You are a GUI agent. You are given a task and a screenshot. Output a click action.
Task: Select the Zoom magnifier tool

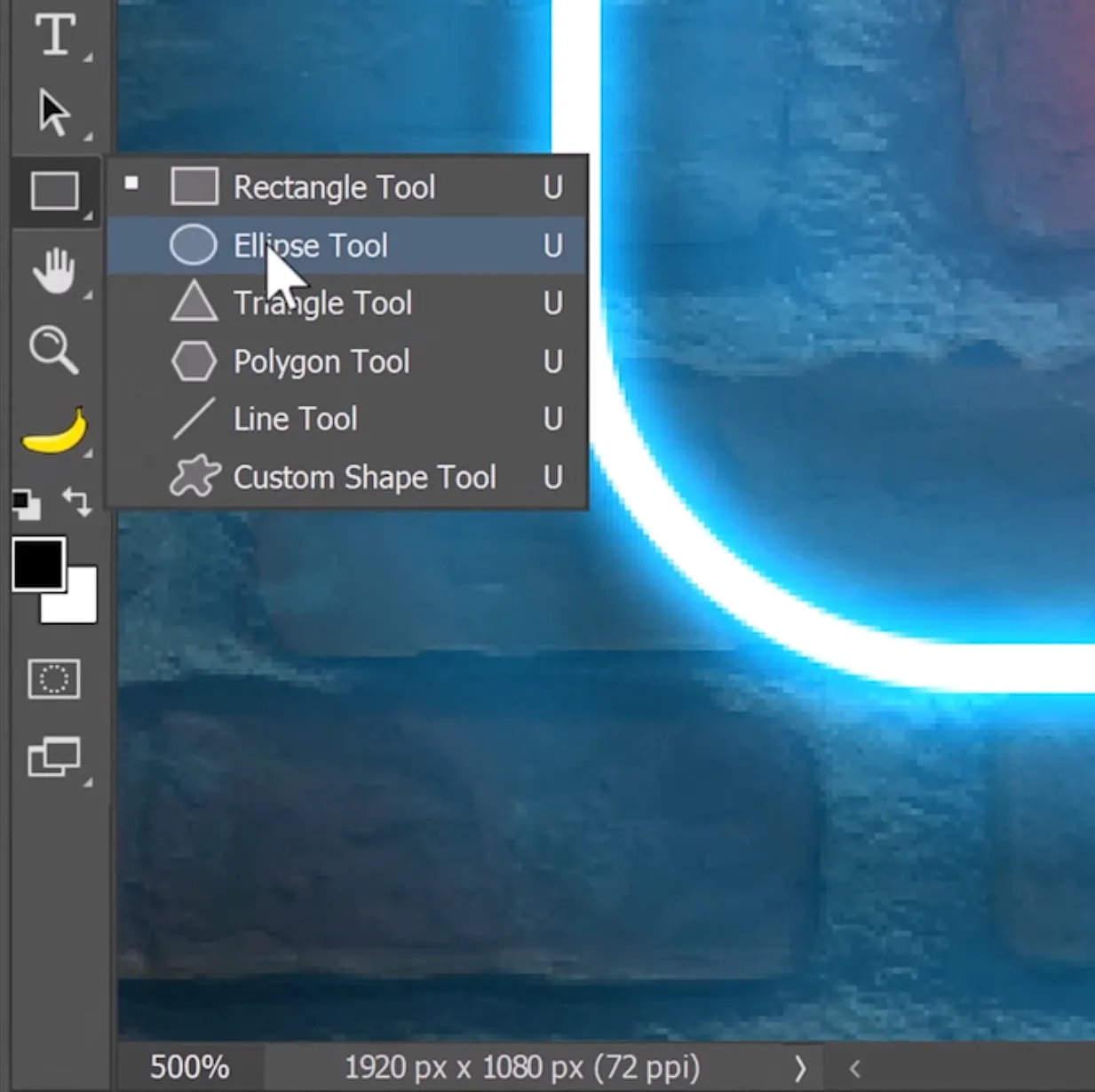[x=53, y=349]
